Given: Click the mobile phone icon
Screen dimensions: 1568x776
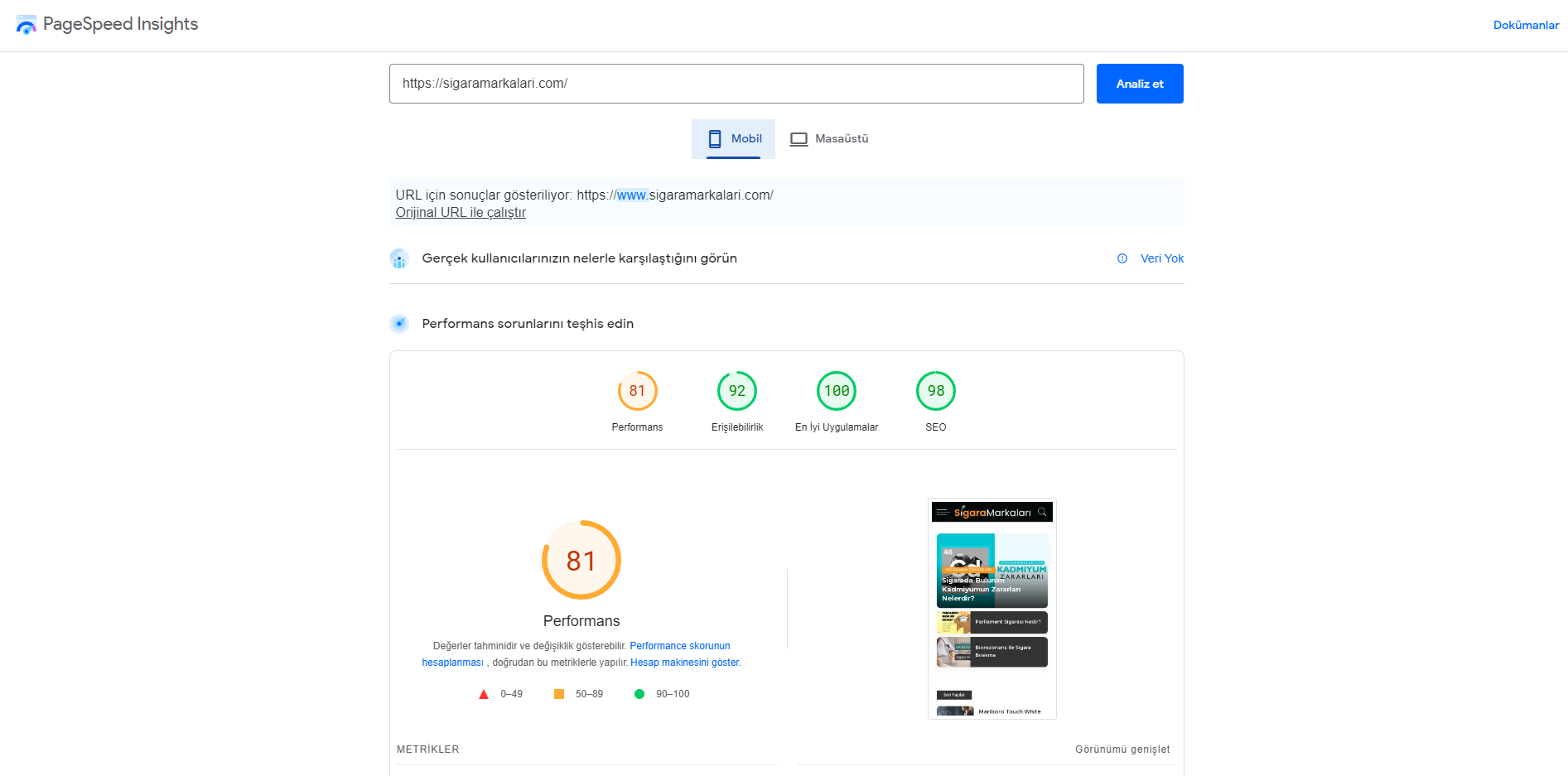Looking at the screenshot, I should [715, 139].
